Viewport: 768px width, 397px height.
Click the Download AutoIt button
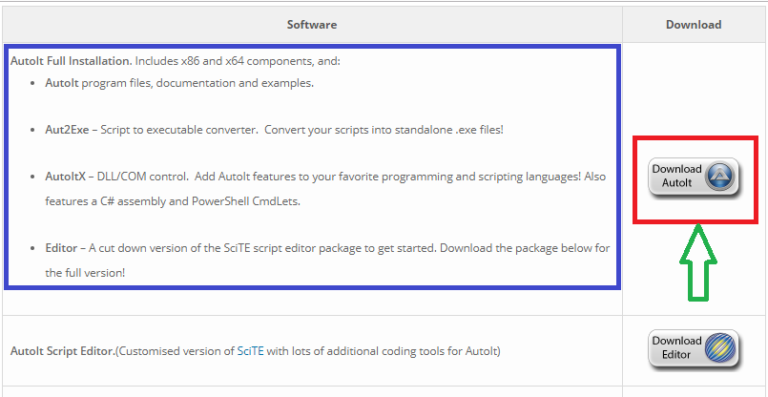click(694, 177)
